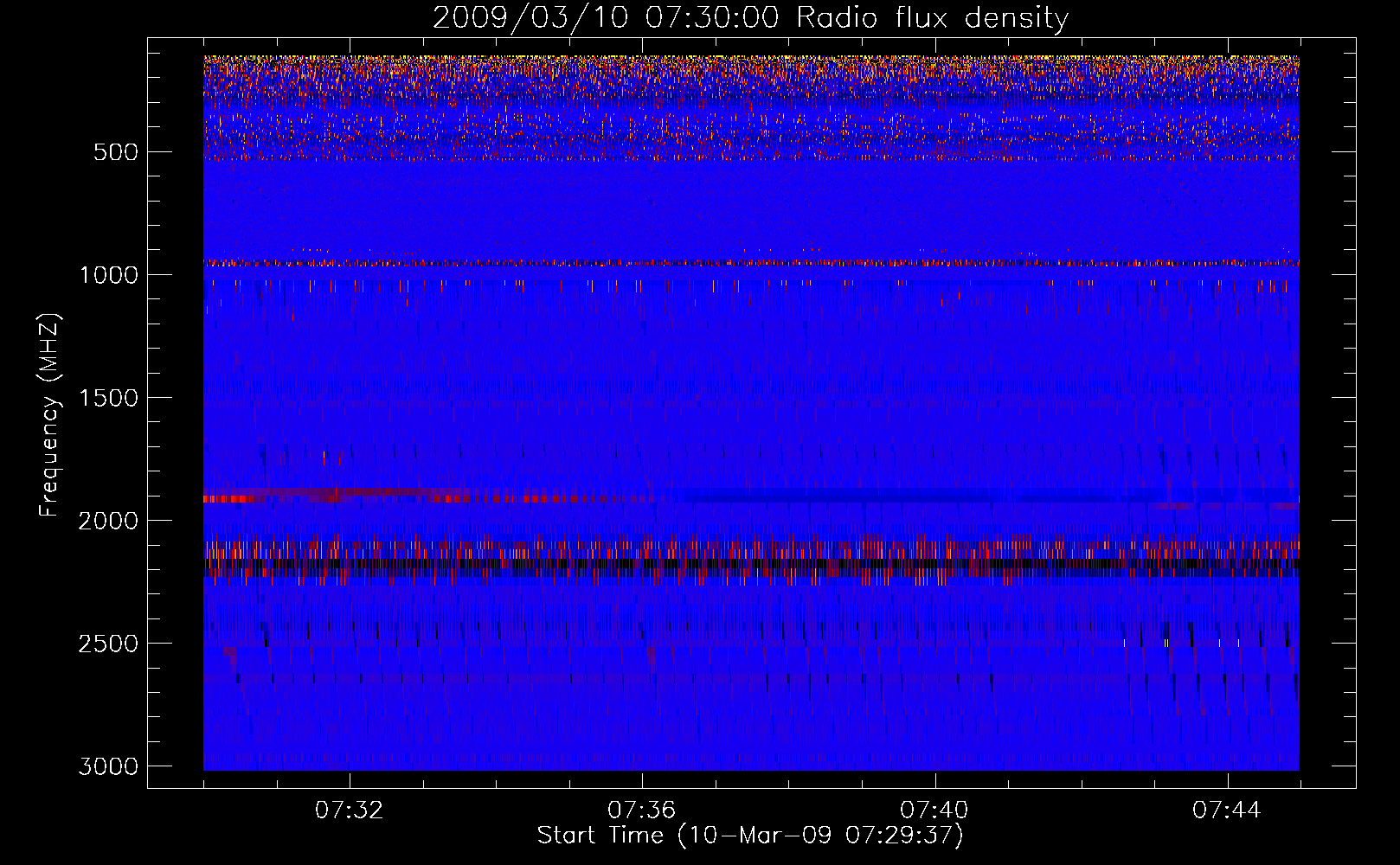Click the dark interference band near 2200 MHz
This screenshot has width=1400, height=865.
pos(751,564)
